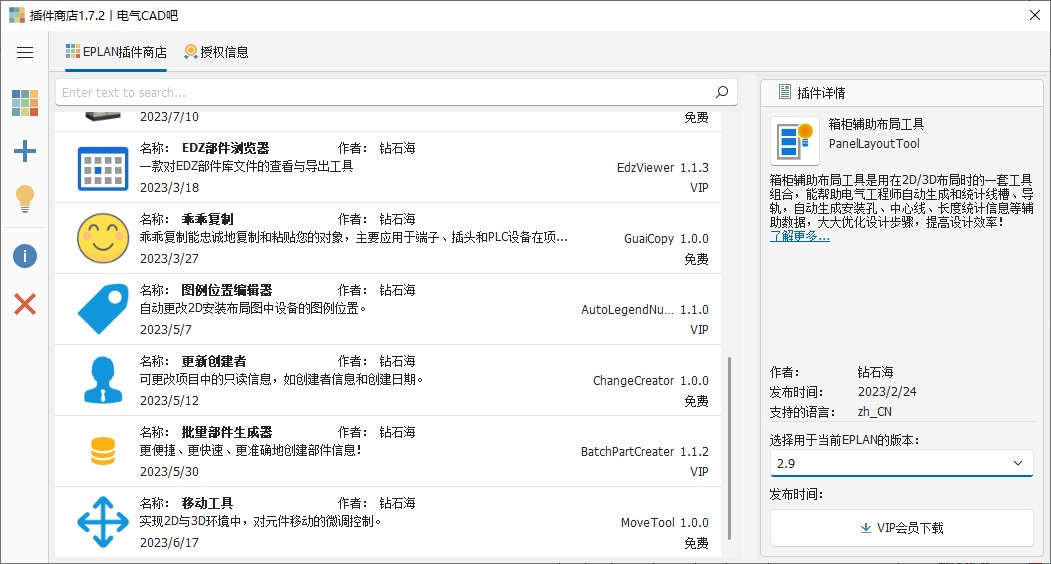The image size is (1051, 564).
Task: Click the date 2023/6/17
Action: [169, 543]
